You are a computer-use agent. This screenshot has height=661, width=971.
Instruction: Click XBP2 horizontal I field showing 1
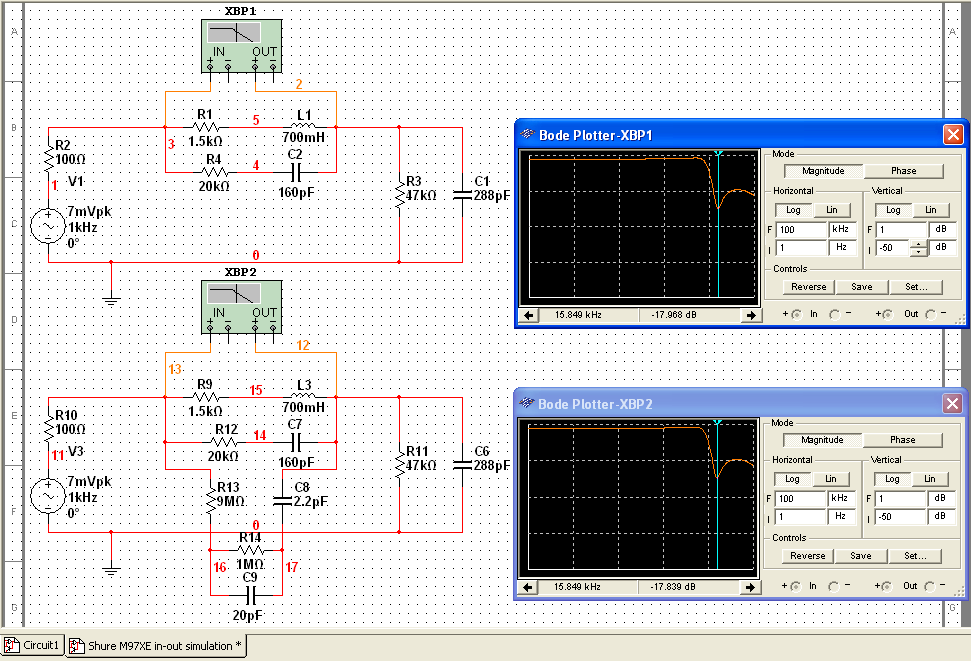(x=800, y=516)
